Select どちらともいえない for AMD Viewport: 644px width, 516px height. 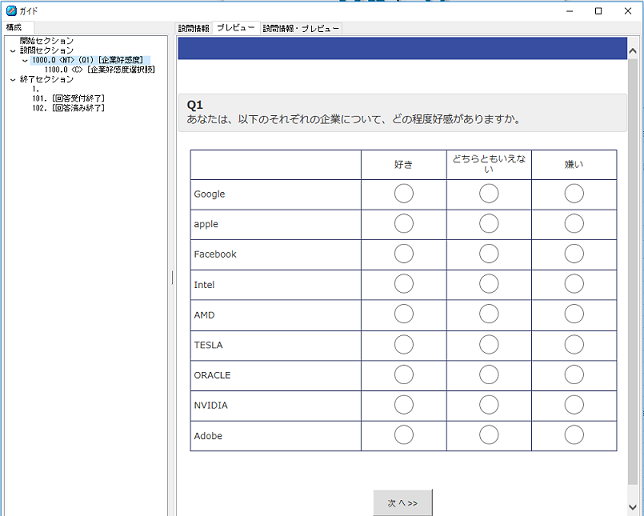coord(489,314)
